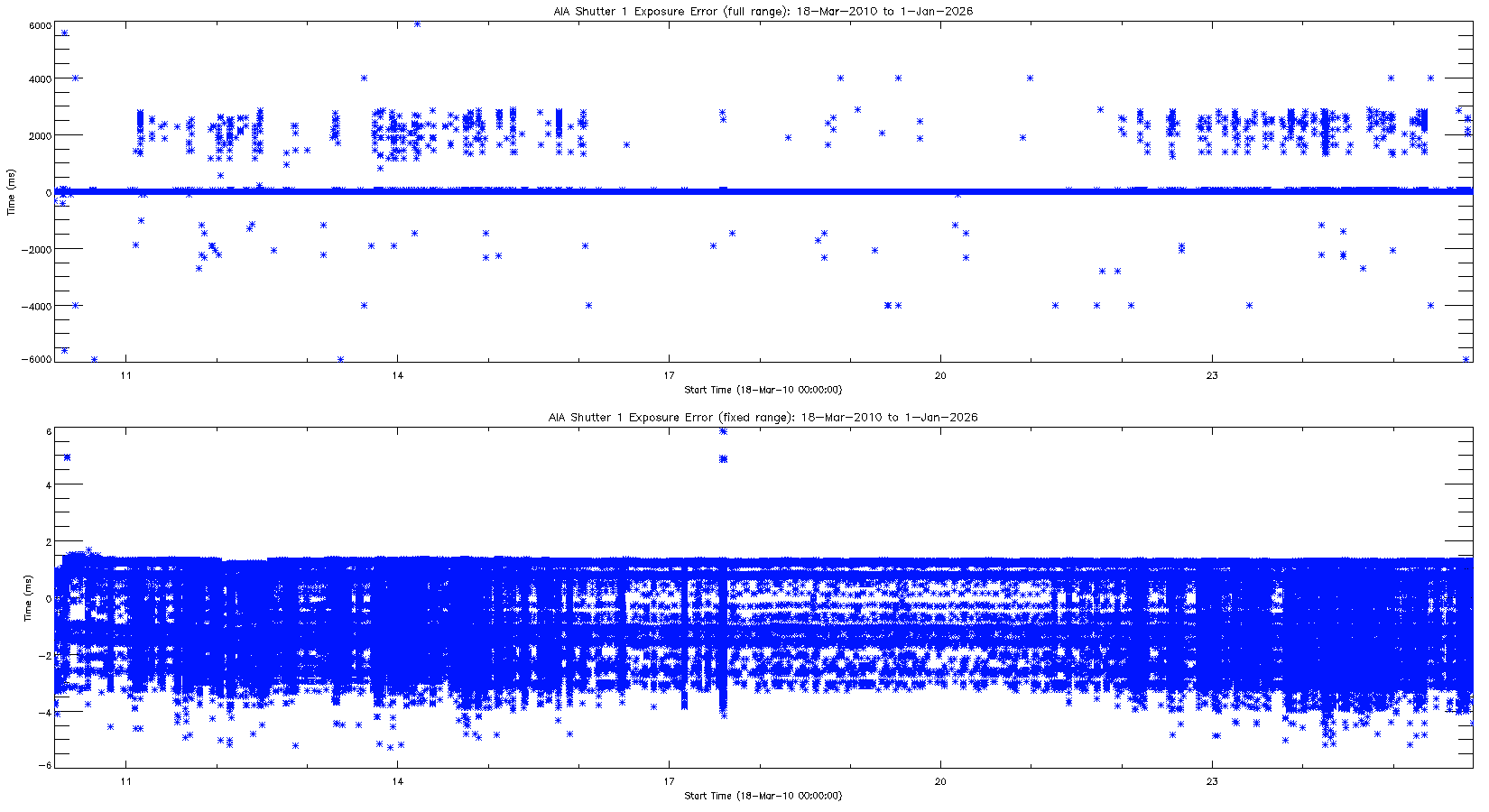Click the x-axis tick '17' in bottom plot
The width and height of the screenshot is (1489, 812).
[669, 782]
